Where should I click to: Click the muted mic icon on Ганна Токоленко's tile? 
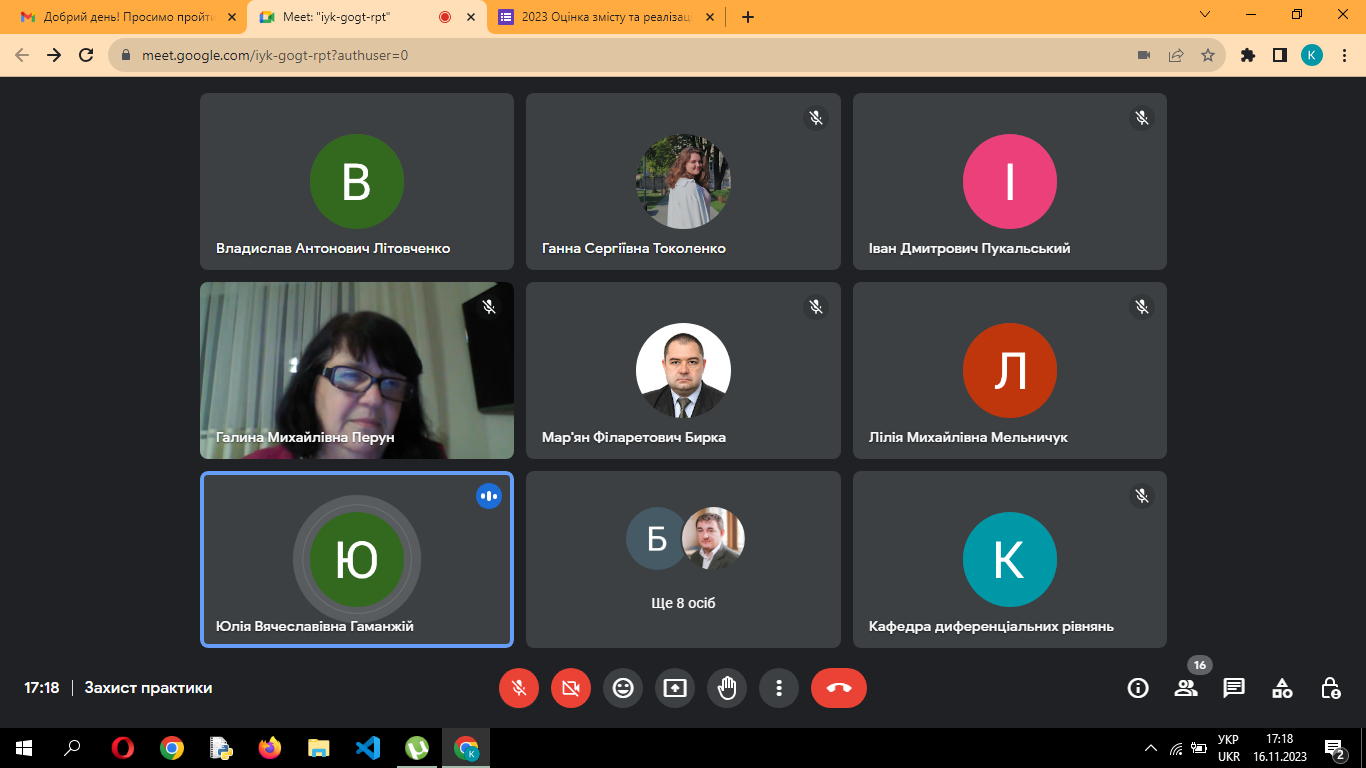click(x=816, y=118)
